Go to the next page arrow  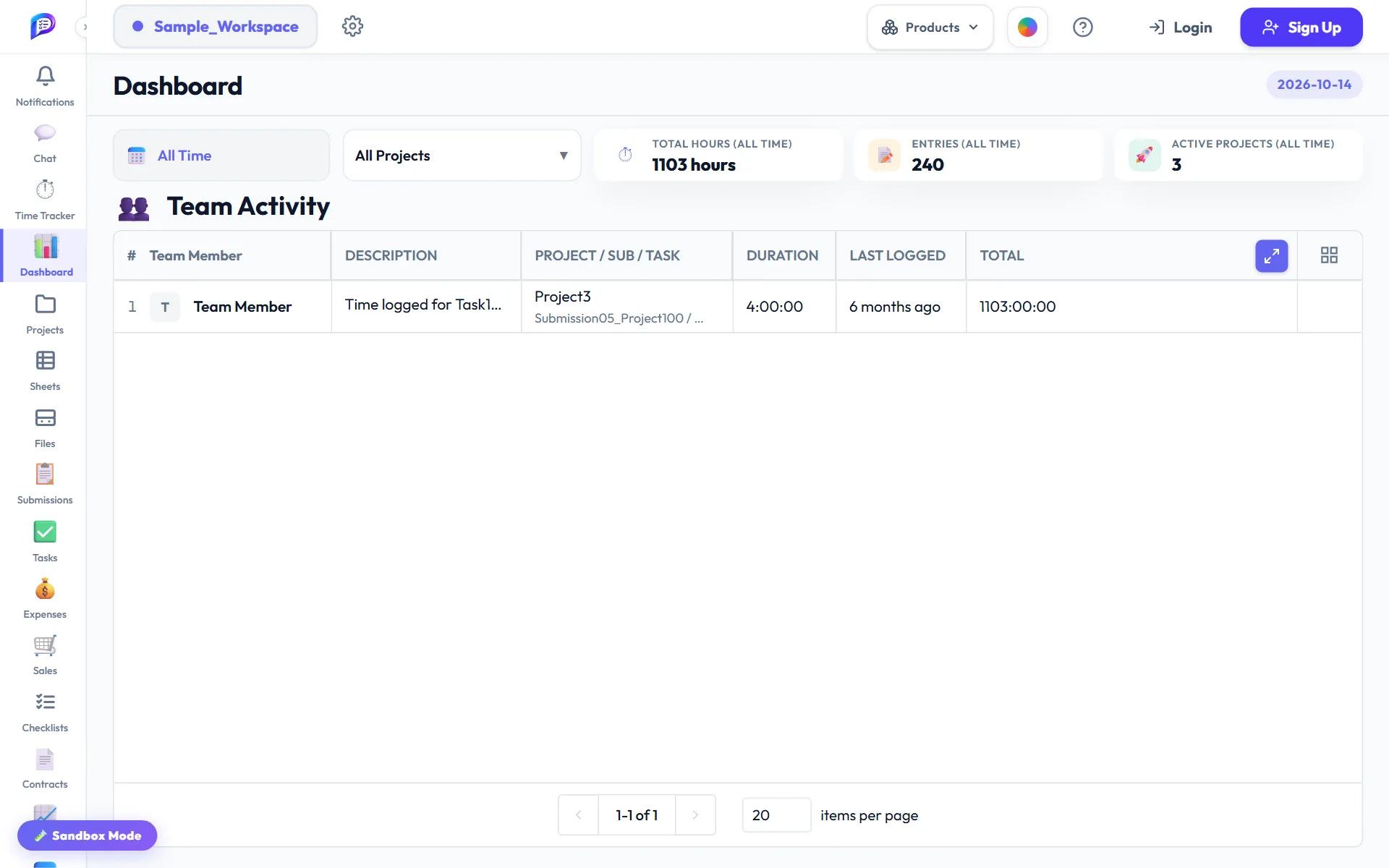pyautogui.click(x=695, y=815)
